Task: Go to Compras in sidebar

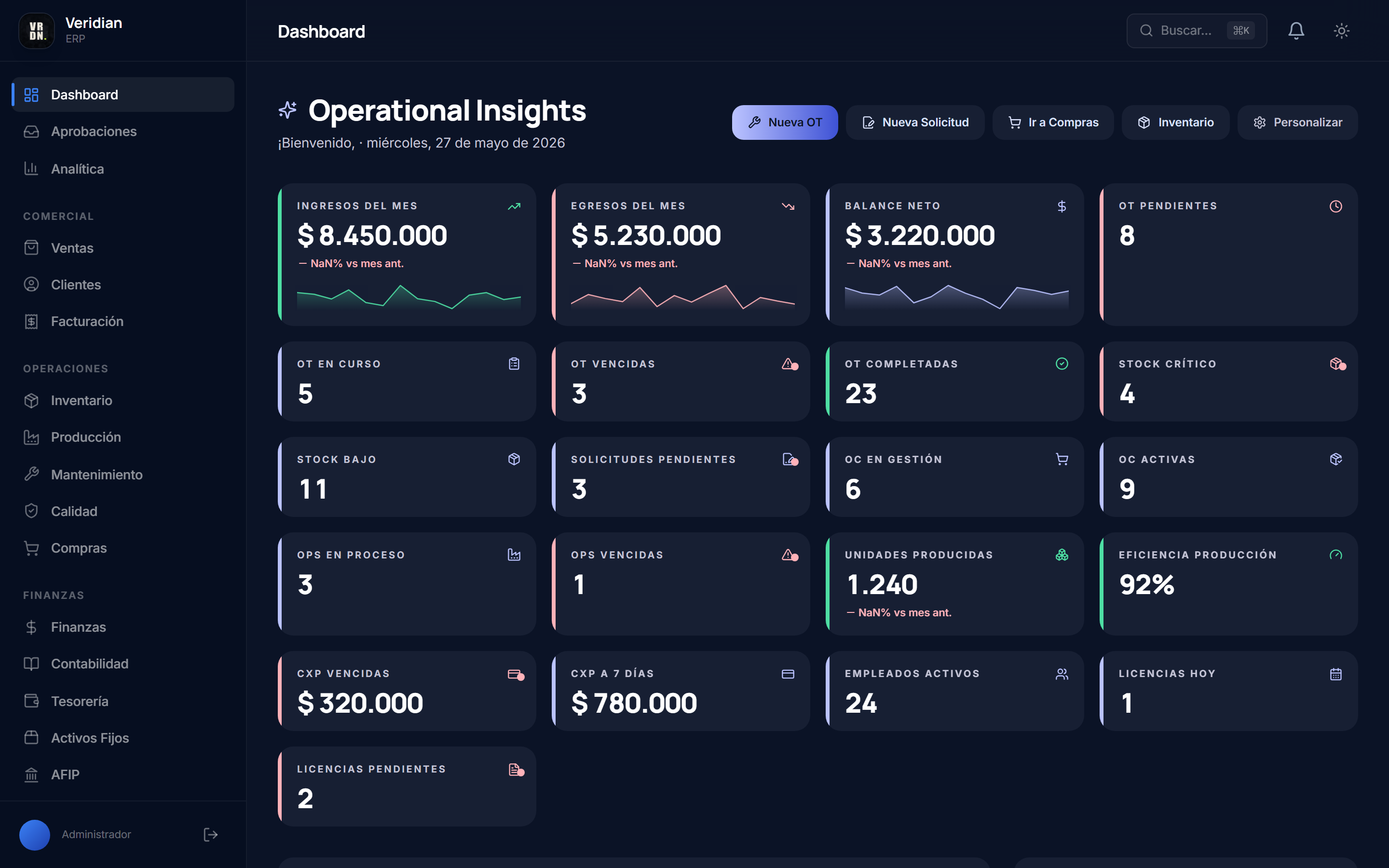Action: (123, 548)
